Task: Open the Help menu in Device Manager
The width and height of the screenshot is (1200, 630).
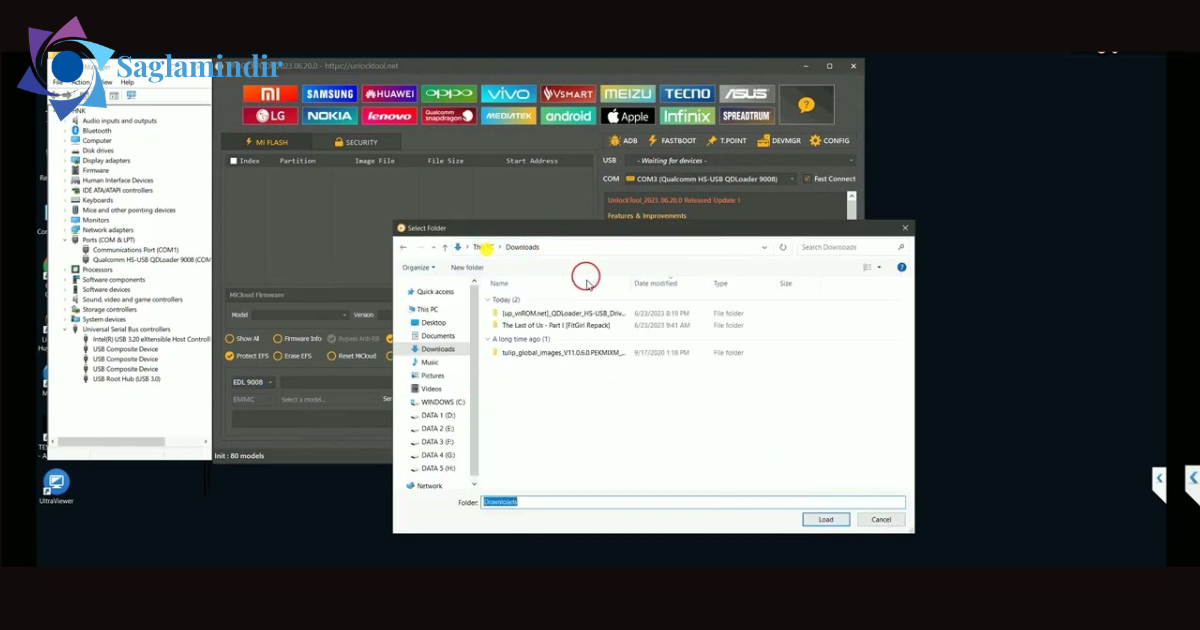Action: click(128, 82)
